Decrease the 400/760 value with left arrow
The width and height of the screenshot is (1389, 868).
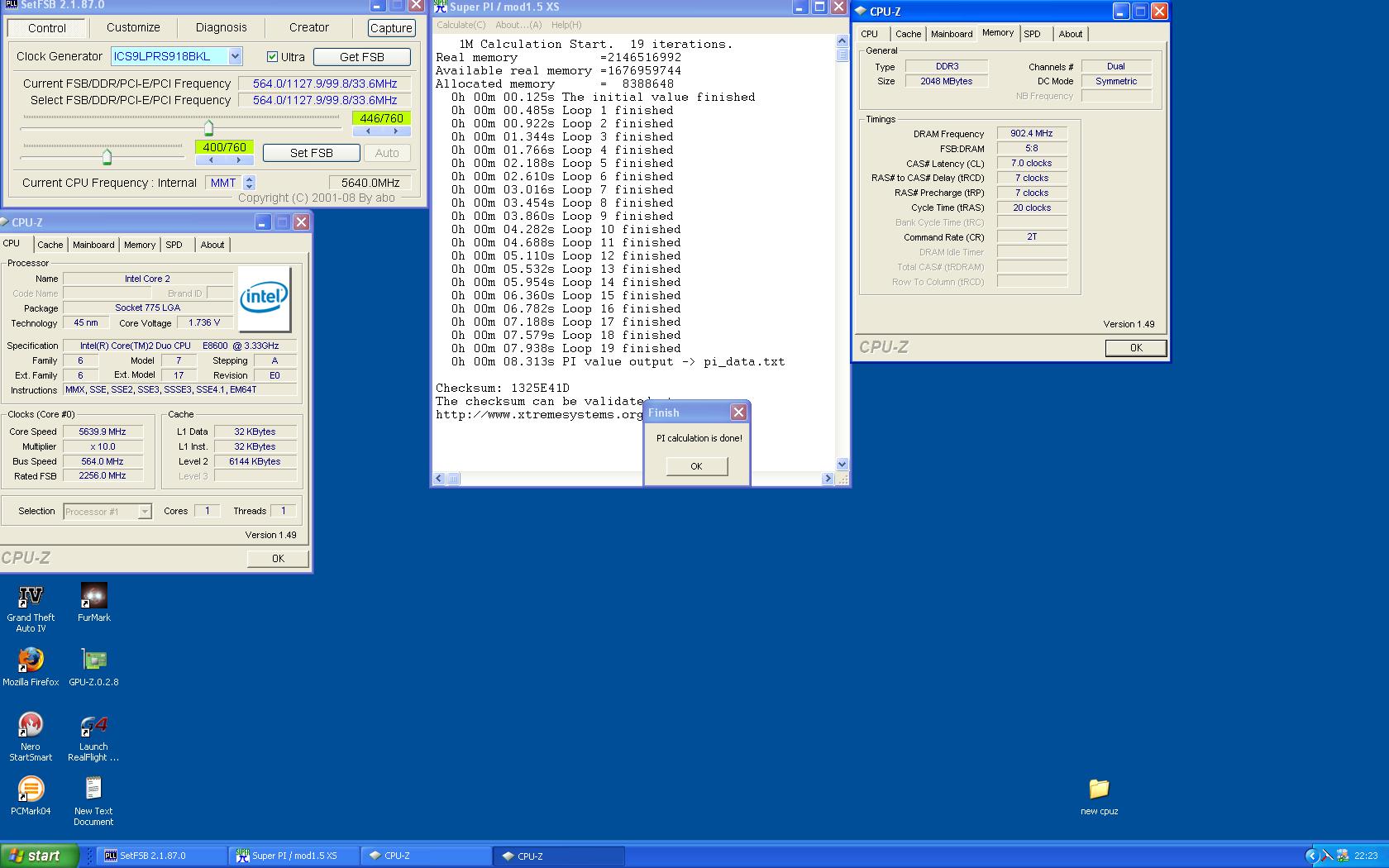211,160
